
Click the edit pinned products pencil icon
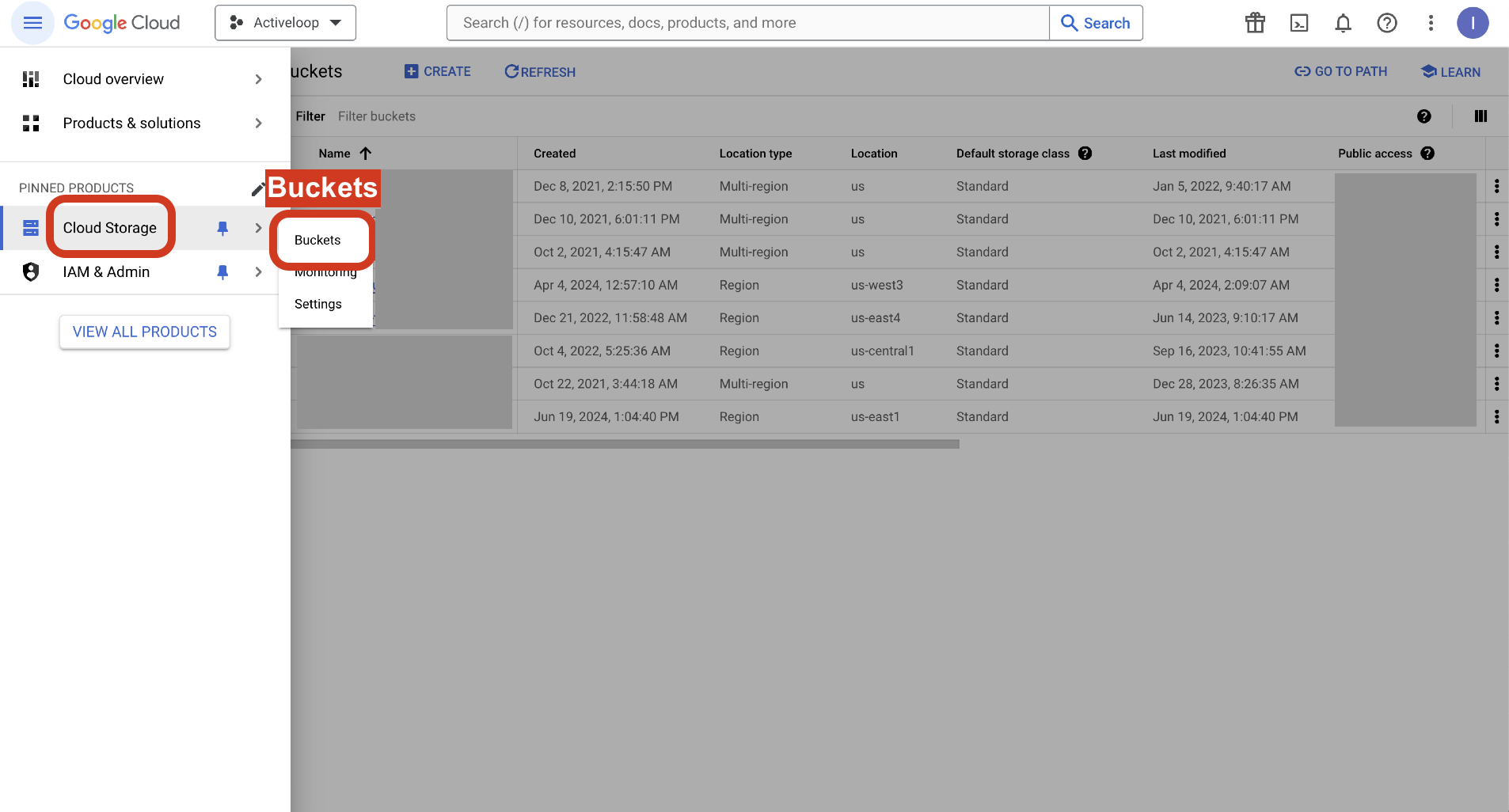[257, 189]
